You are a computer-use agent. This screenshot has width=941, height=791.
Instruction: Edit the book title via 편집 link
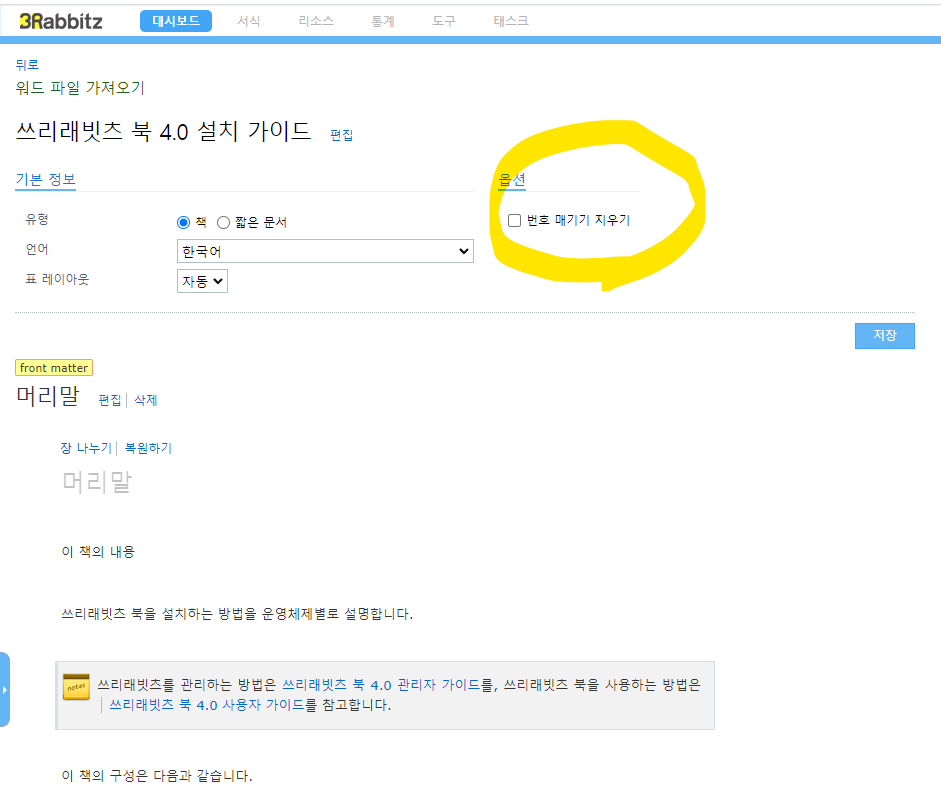coord(341,135)
